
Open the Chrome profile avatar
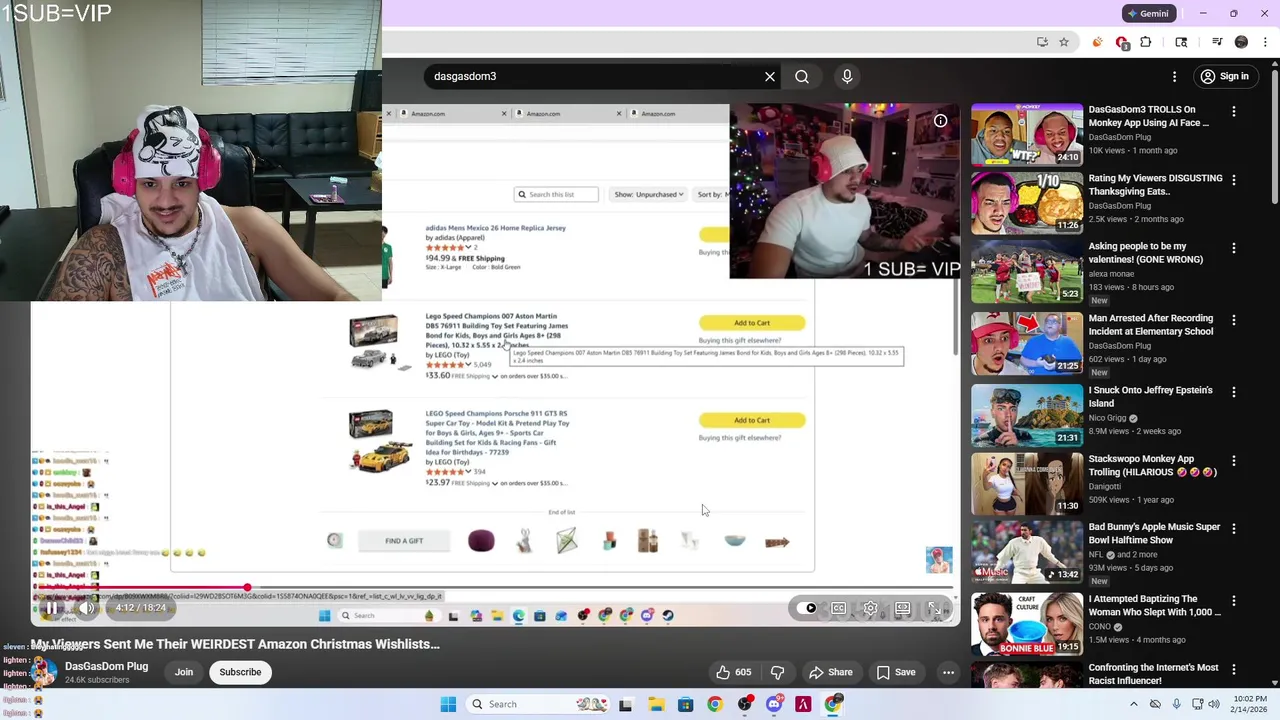pos(1241,42)
